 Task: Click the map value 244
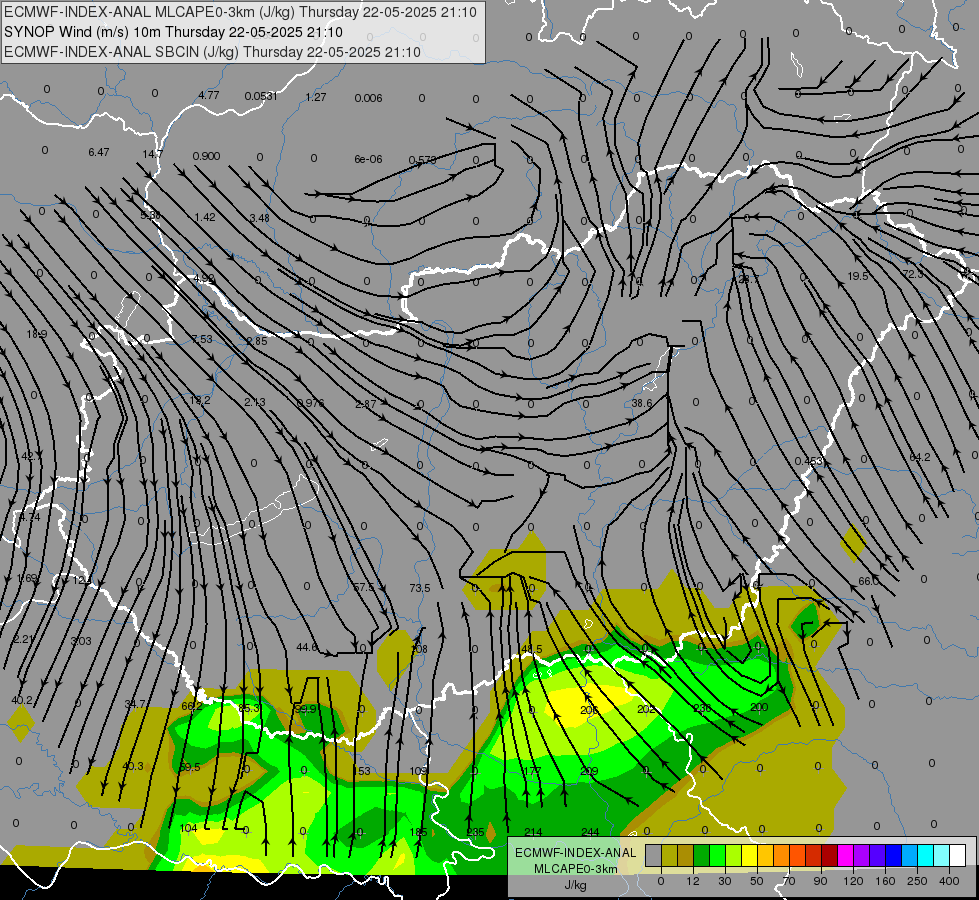590,832
